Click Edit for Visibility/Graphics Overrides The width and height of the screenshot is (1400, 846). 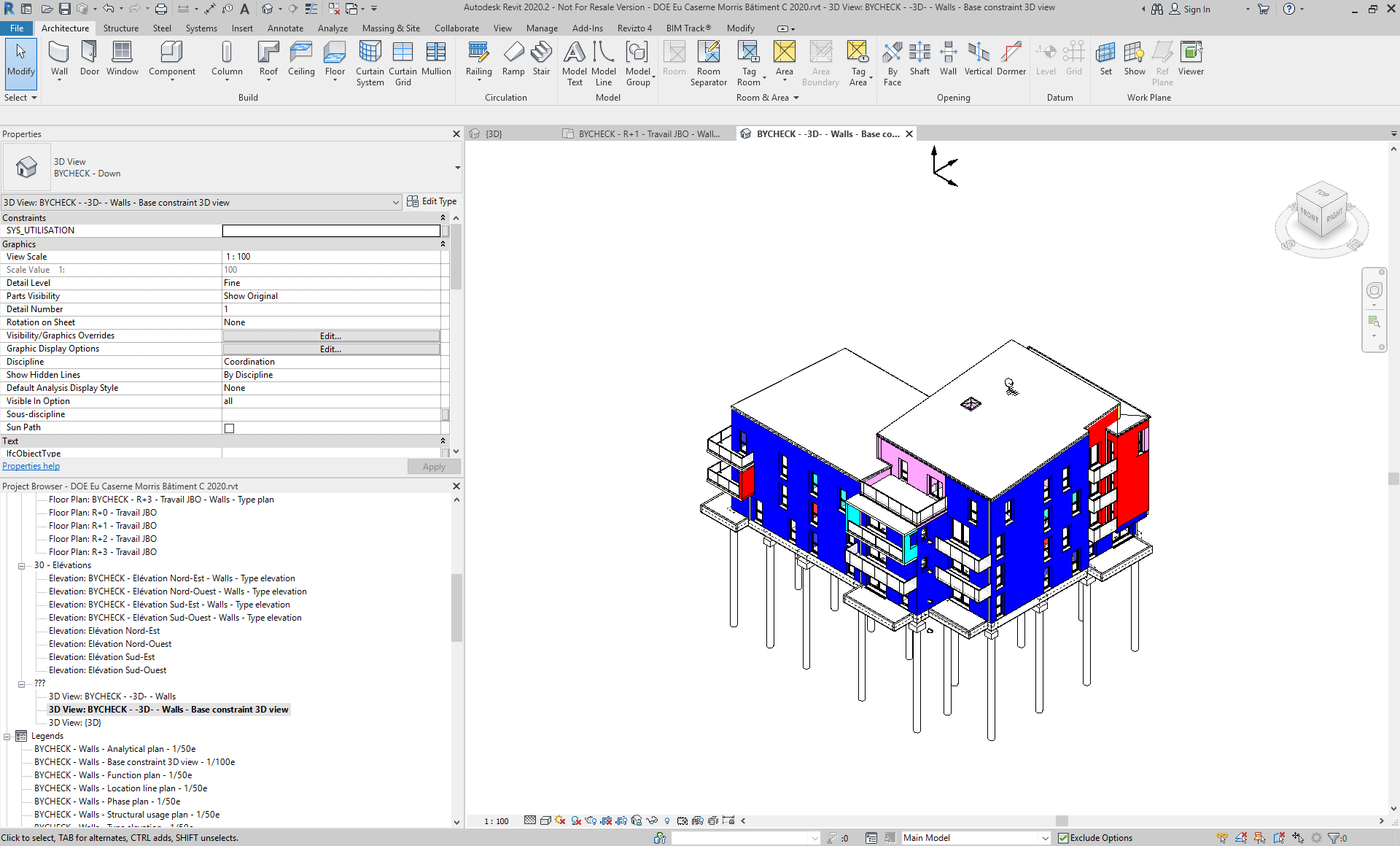point(331,335)
